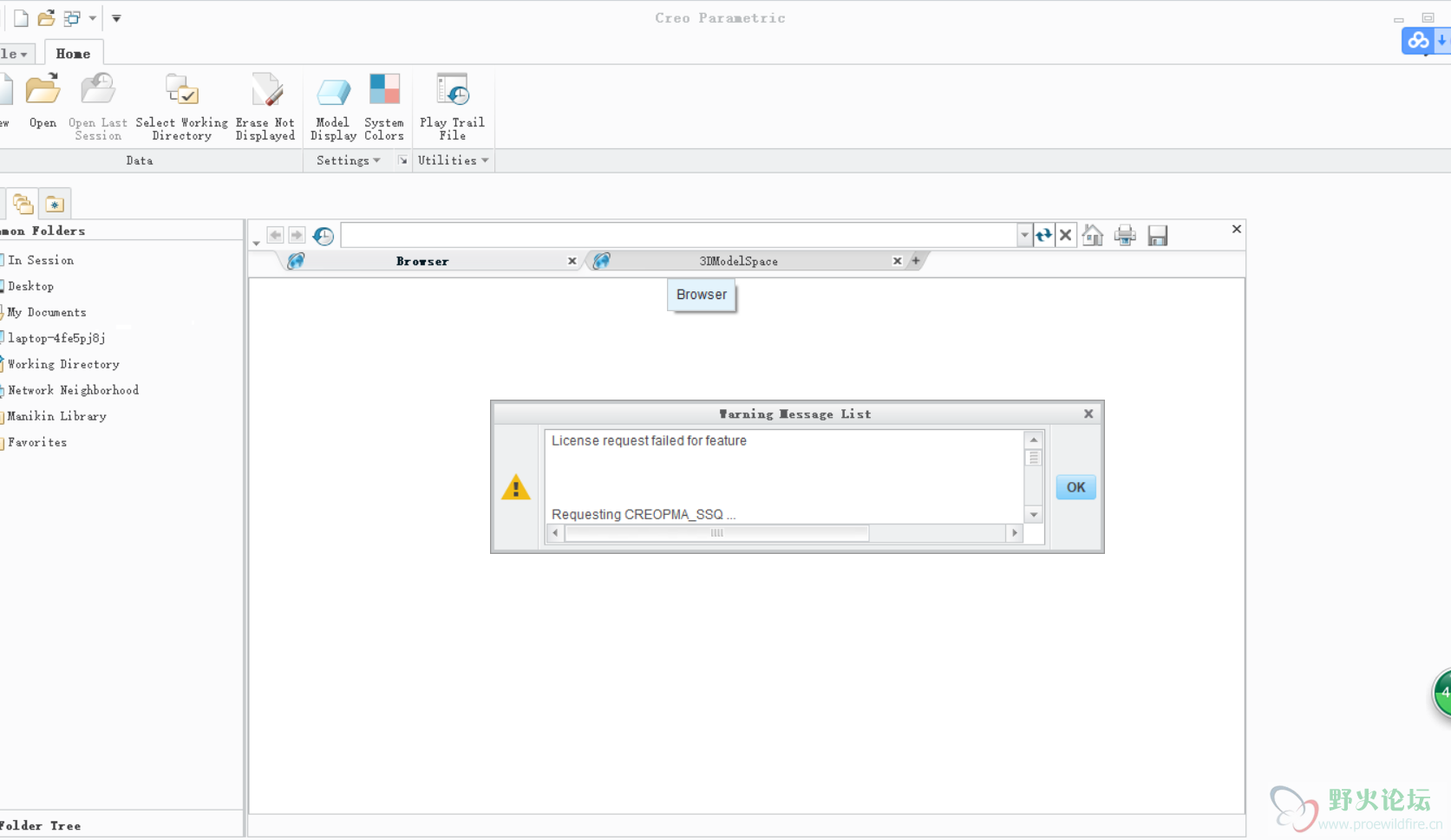
Task: Open the small dropdown arrow left of browser navigation
Action: [x=256, y=244]
